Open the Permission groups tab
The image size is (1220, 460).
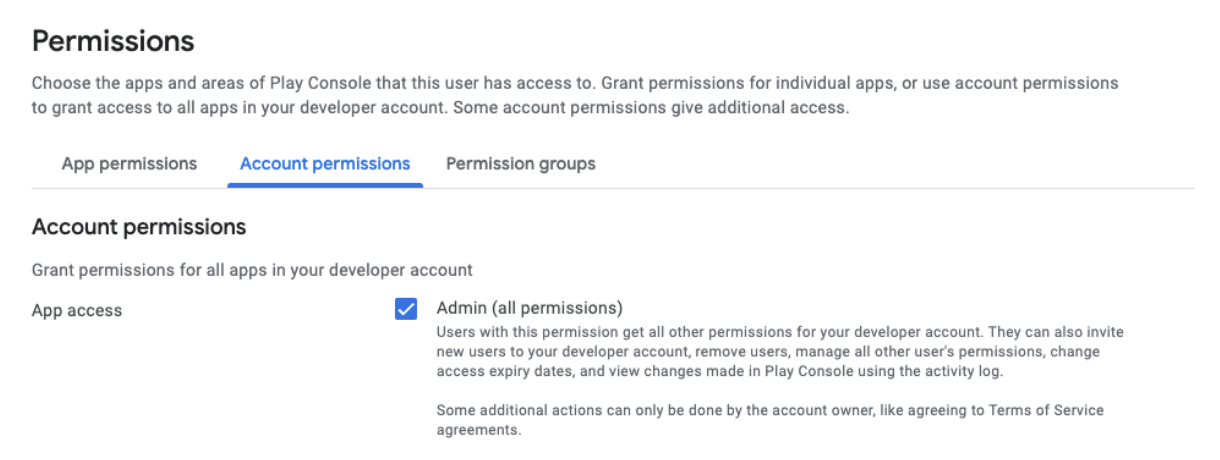(x=520, y=164)
